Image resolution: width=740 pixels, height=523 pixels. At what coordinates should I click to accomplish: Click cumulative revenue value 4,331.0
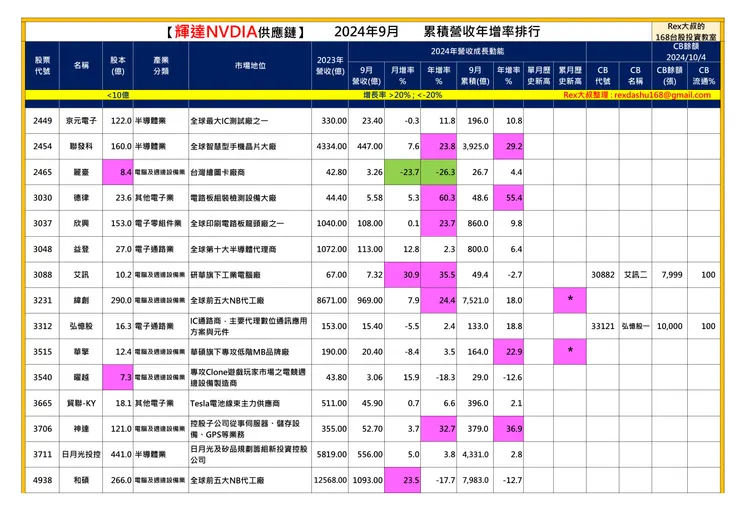pyautogui.click(x=476, y=454)
